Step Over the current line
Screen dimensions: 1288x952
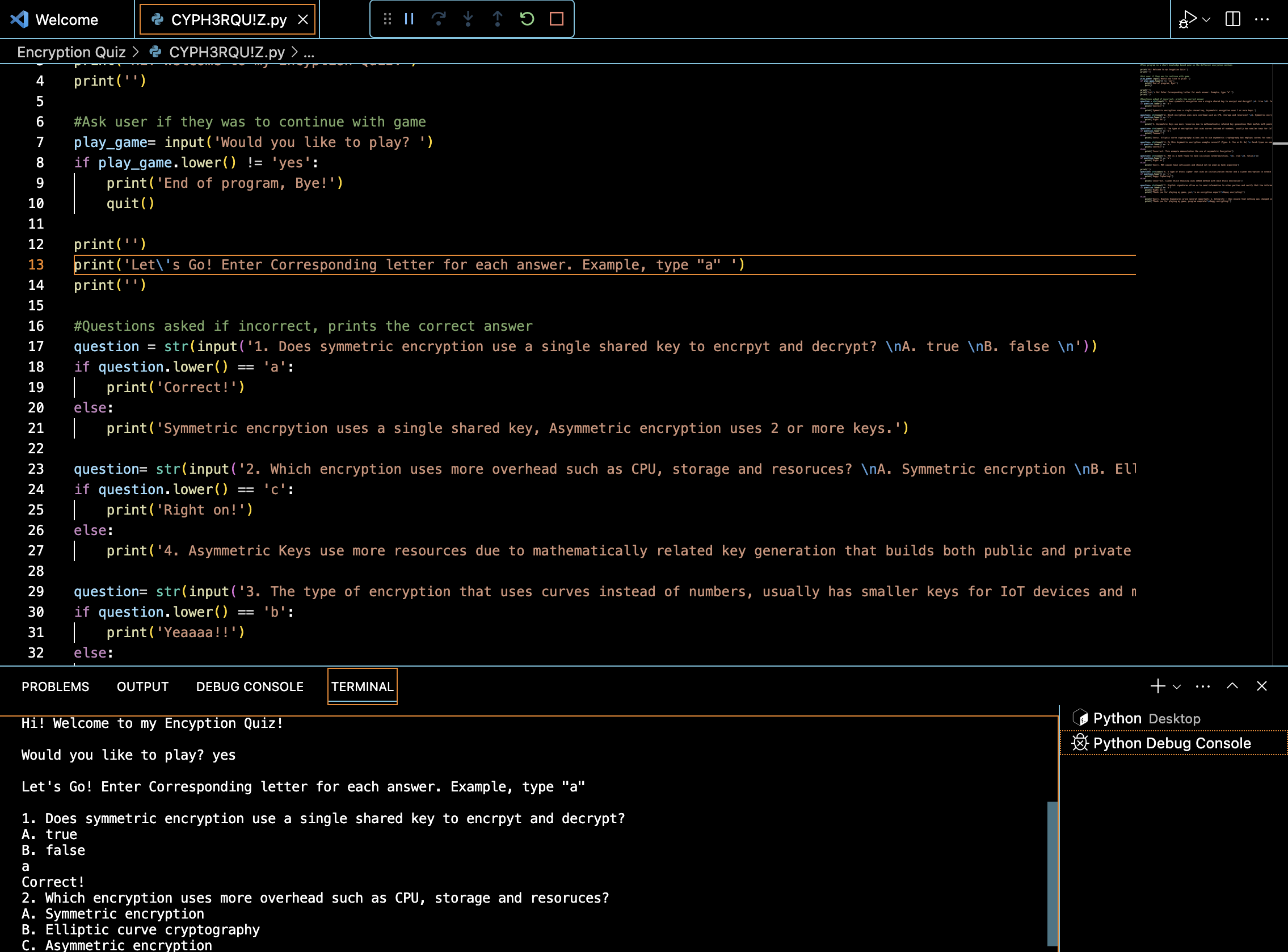(x=439, y=19)
